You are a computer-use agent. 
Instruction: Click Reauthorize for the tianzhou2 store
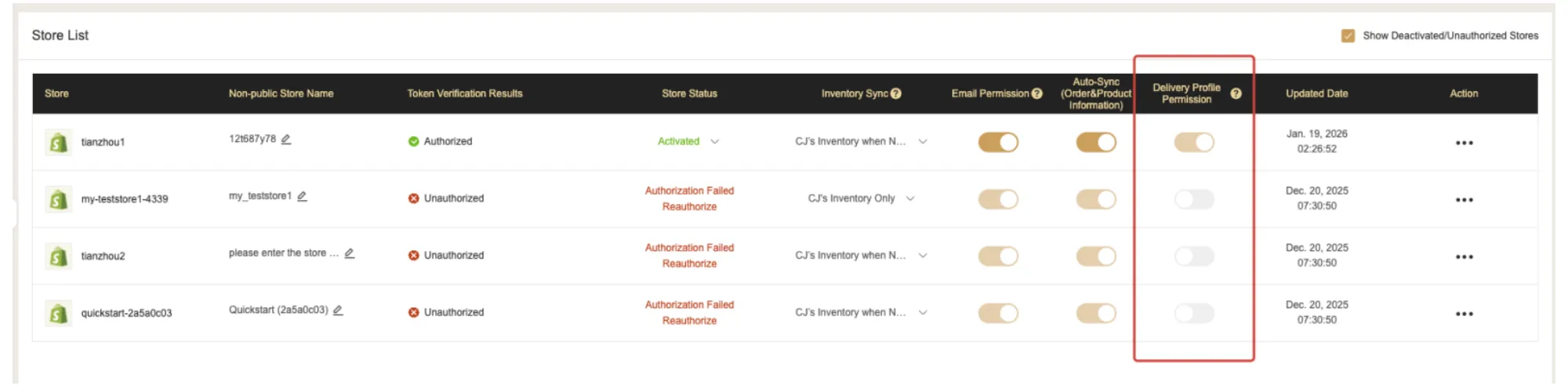point(689,264)
